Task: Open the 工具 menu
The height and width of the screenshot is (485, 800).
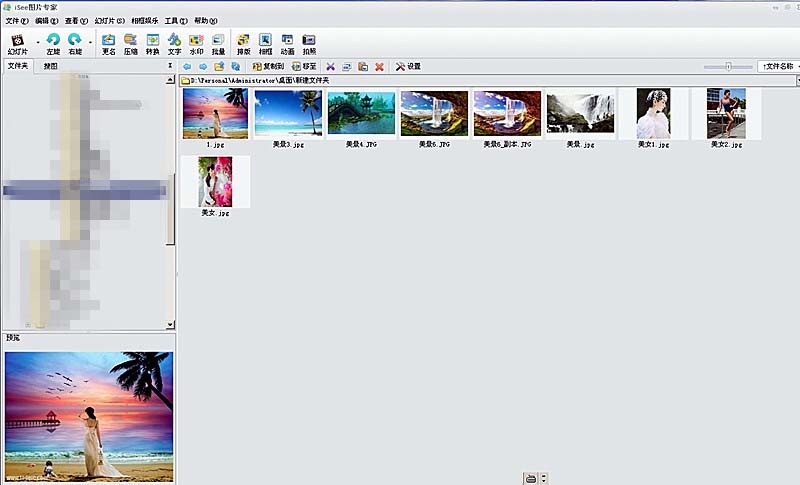Action: coord(176,20)
